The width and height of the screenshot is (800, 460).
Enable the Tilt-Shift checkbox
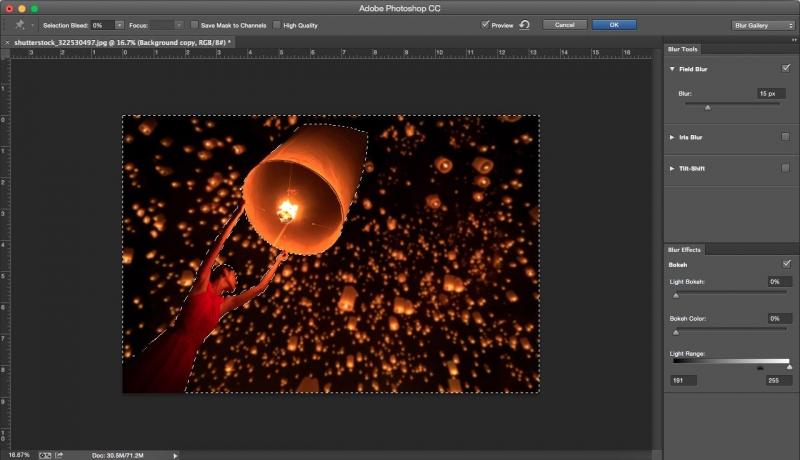pos(785,168)
